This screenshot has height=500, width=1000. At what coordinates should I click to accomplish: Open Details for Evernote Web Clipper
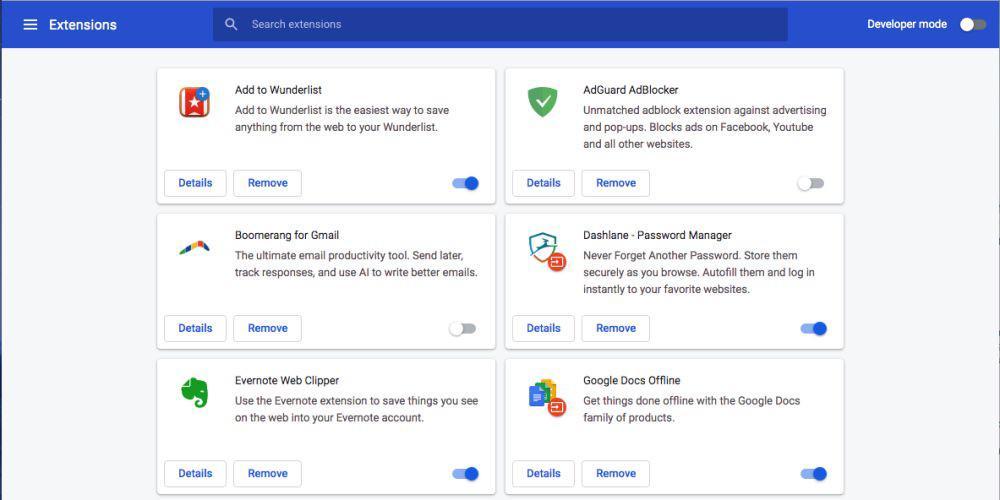195,473
